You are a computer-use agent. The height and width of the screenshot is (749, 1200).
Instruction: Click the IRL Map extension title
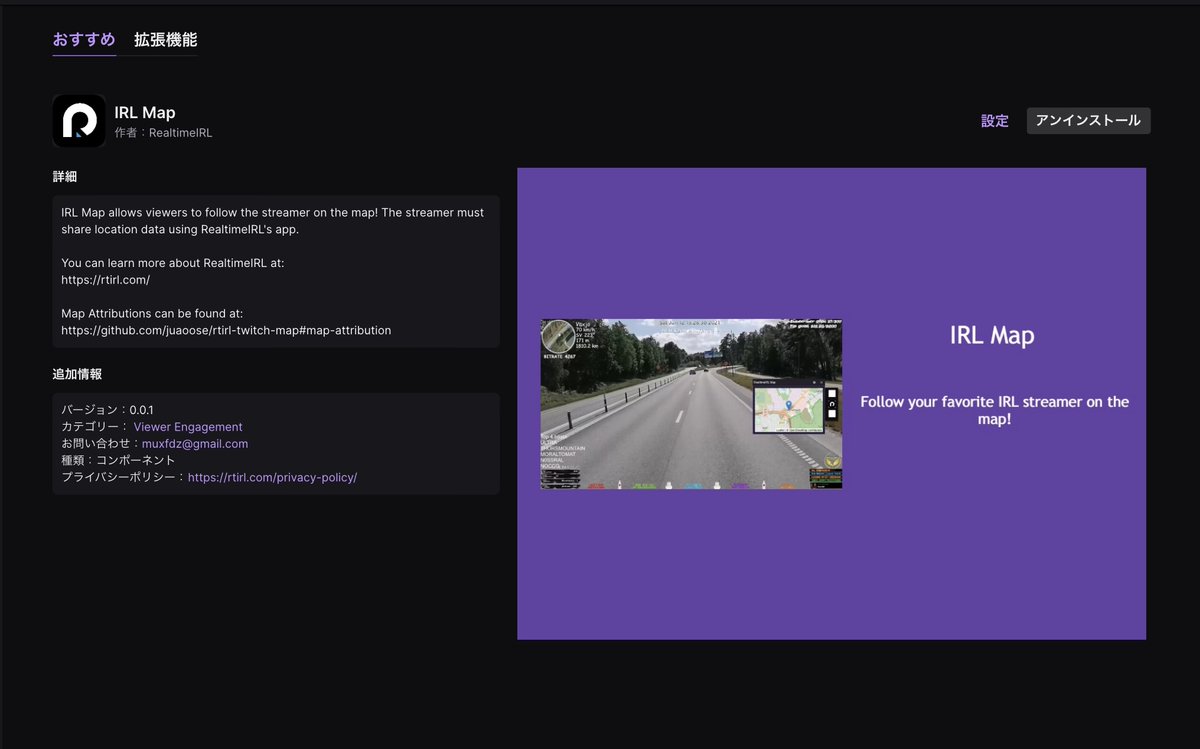(x=145, y=113)
